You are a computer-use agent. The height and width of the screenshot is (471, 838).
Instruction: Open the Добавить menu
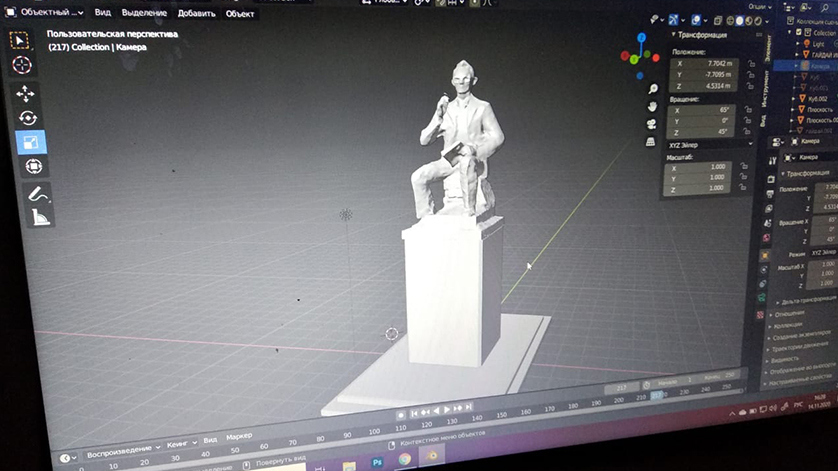(196, 14)
